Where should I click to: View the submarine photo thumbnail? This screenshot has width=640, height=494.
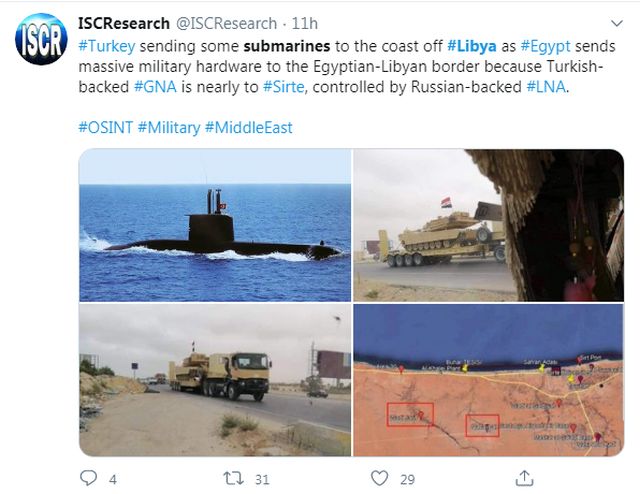215,225
